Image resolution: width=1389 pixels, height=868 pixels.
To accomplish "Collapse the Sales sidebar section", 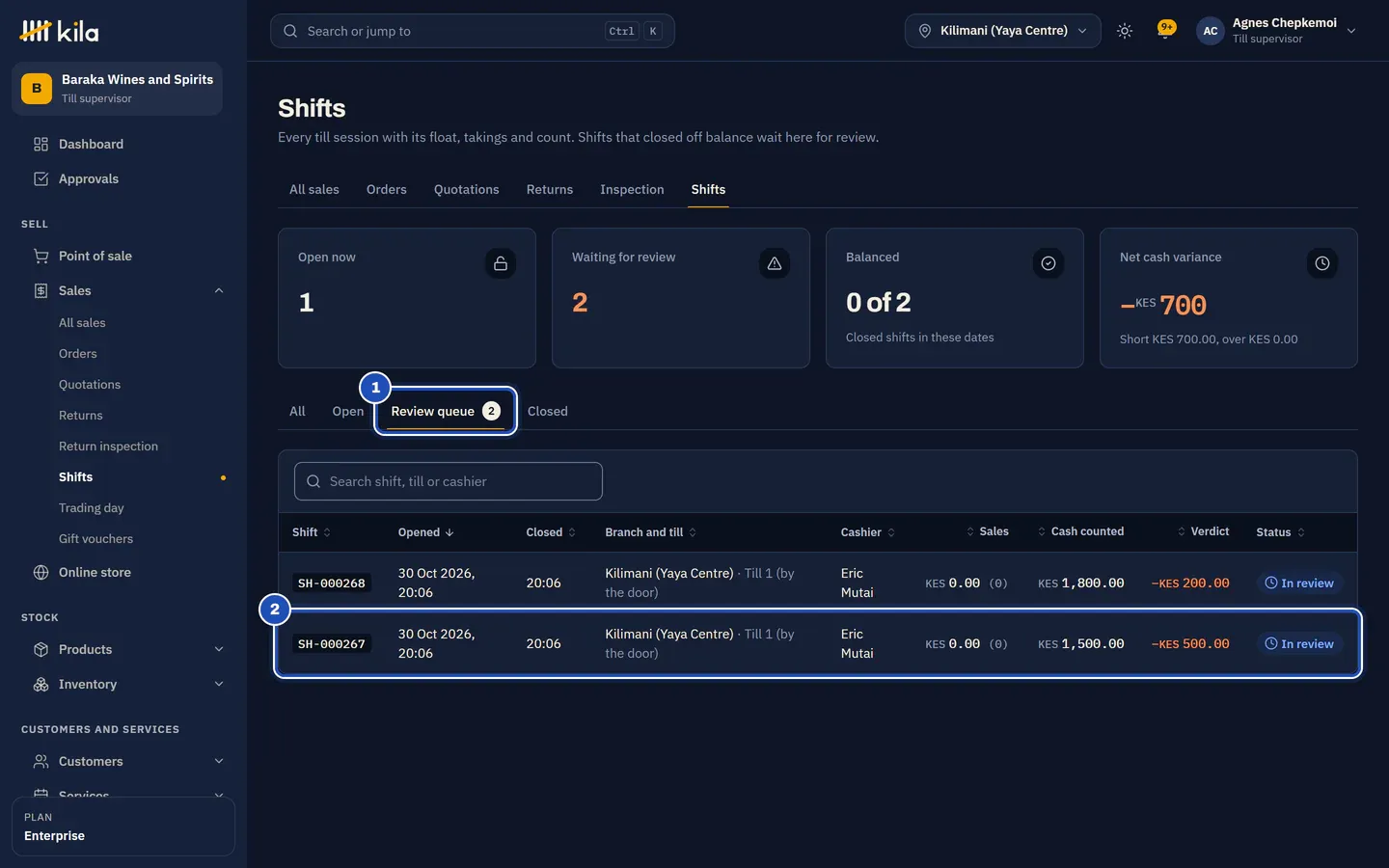I will click(x=219, y=290).
